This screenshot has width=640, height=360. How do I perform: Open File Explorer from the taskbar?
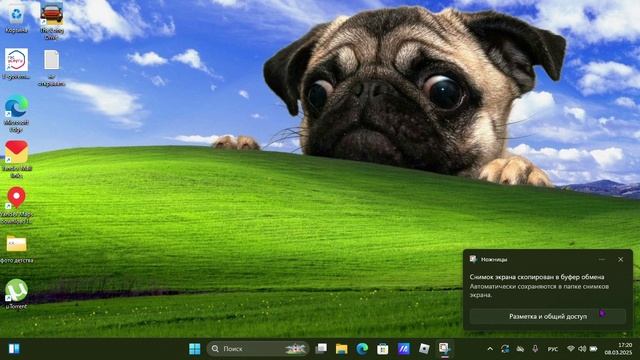coord(342,349)
